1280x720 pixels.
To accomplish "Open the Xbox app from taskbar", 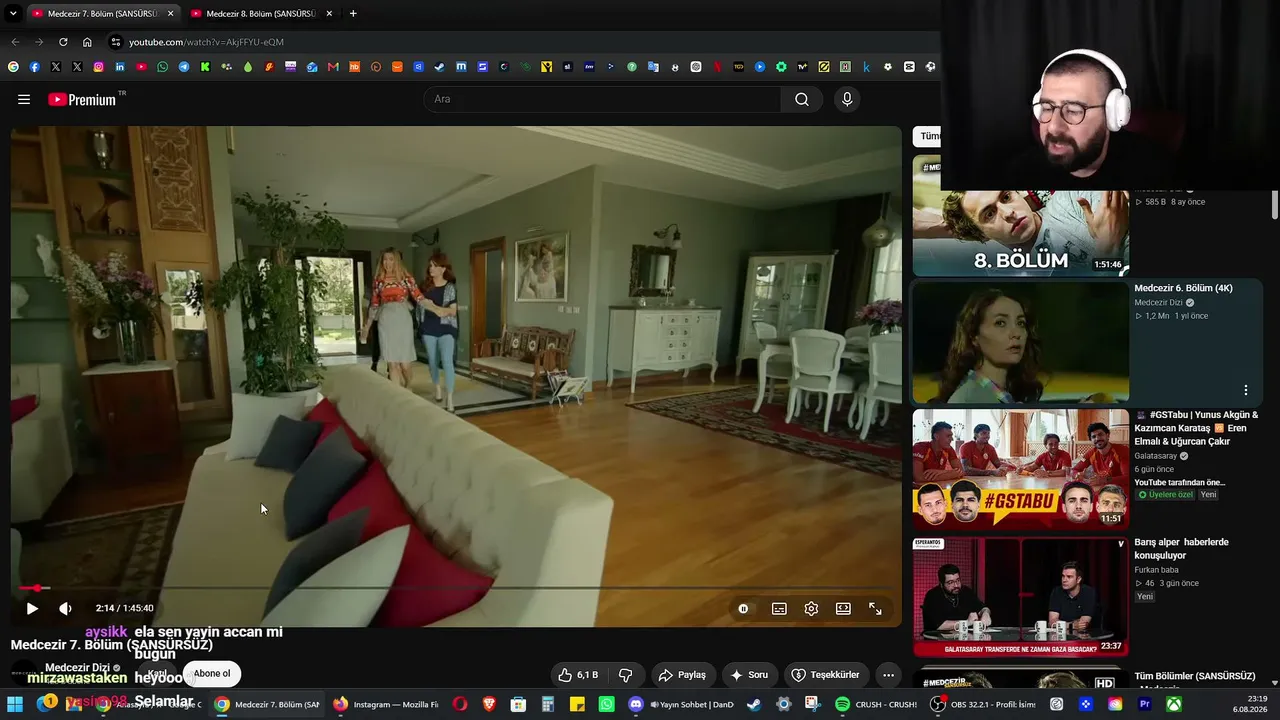I will point(1174,704).
